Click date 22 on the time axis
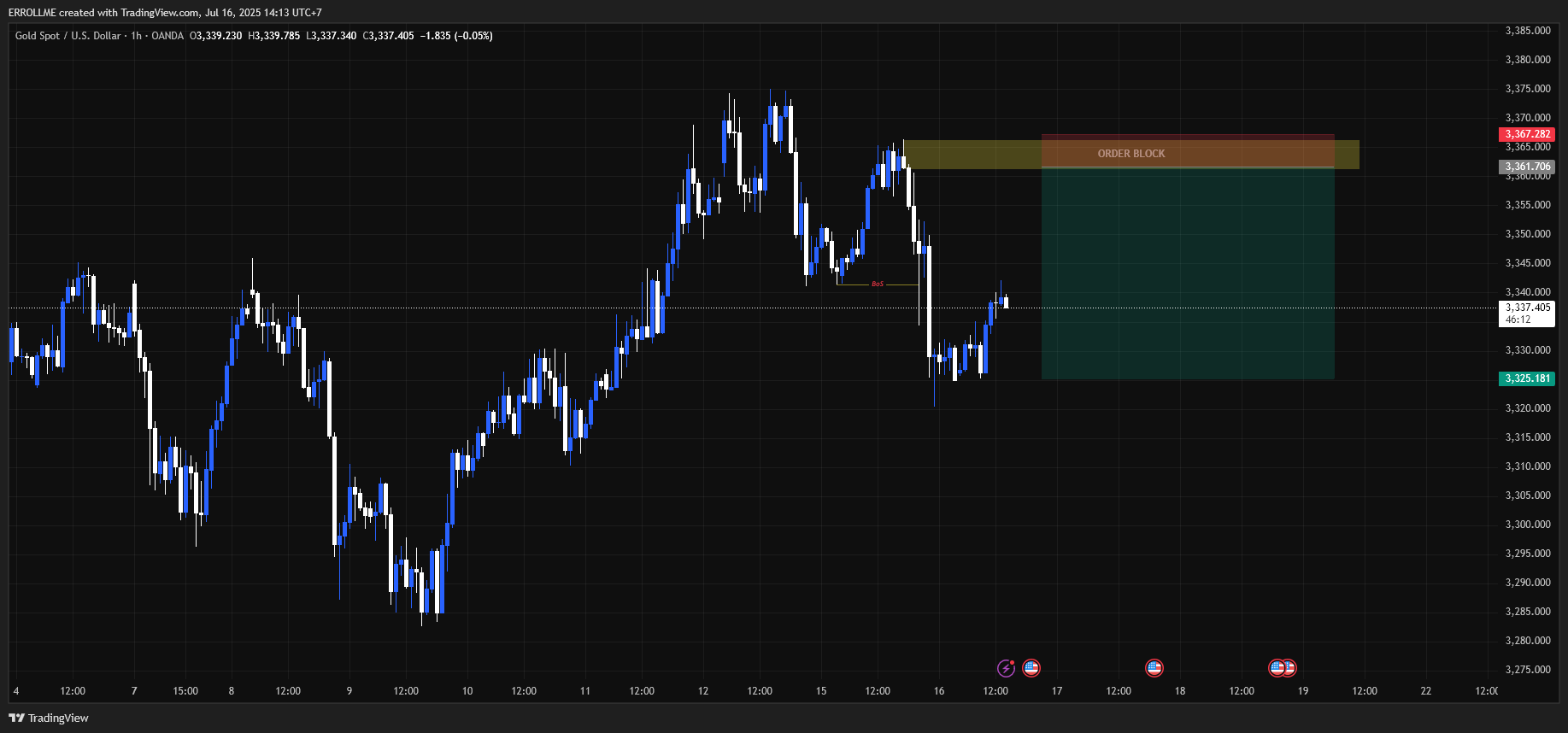1568x733 pixels. (1426, 691)
